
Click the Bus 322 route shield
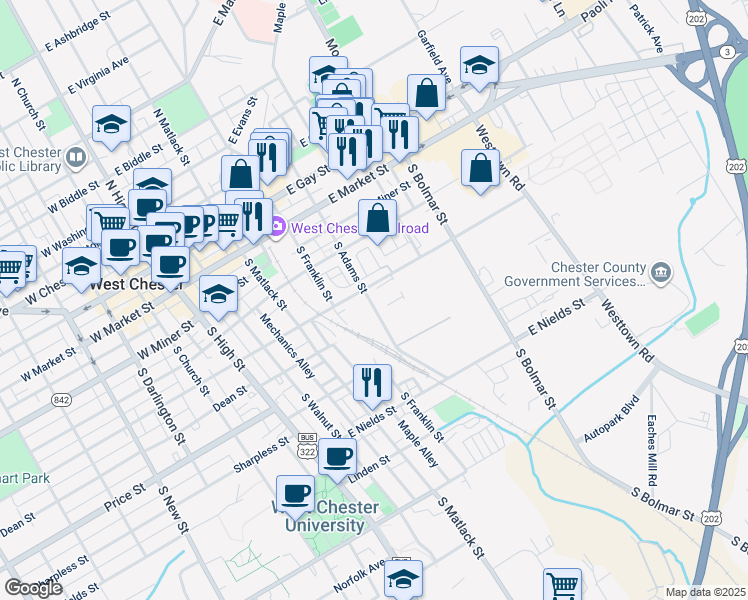[x=307, y=446]
